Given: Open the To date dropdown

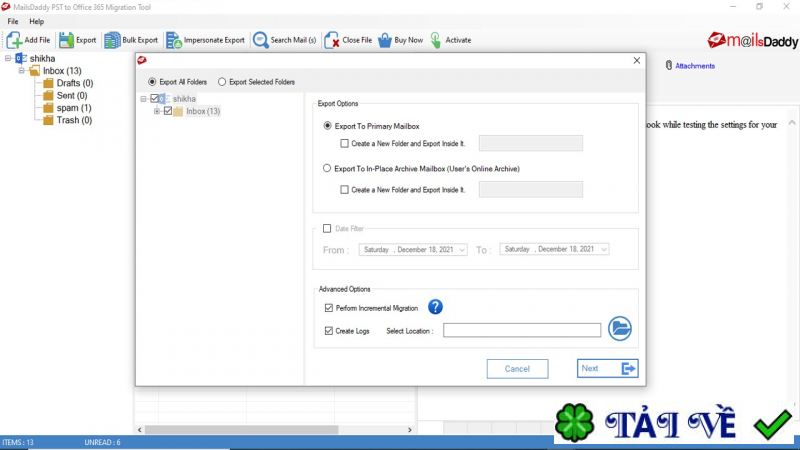Looking at the screenshot, I should [604, 249].
